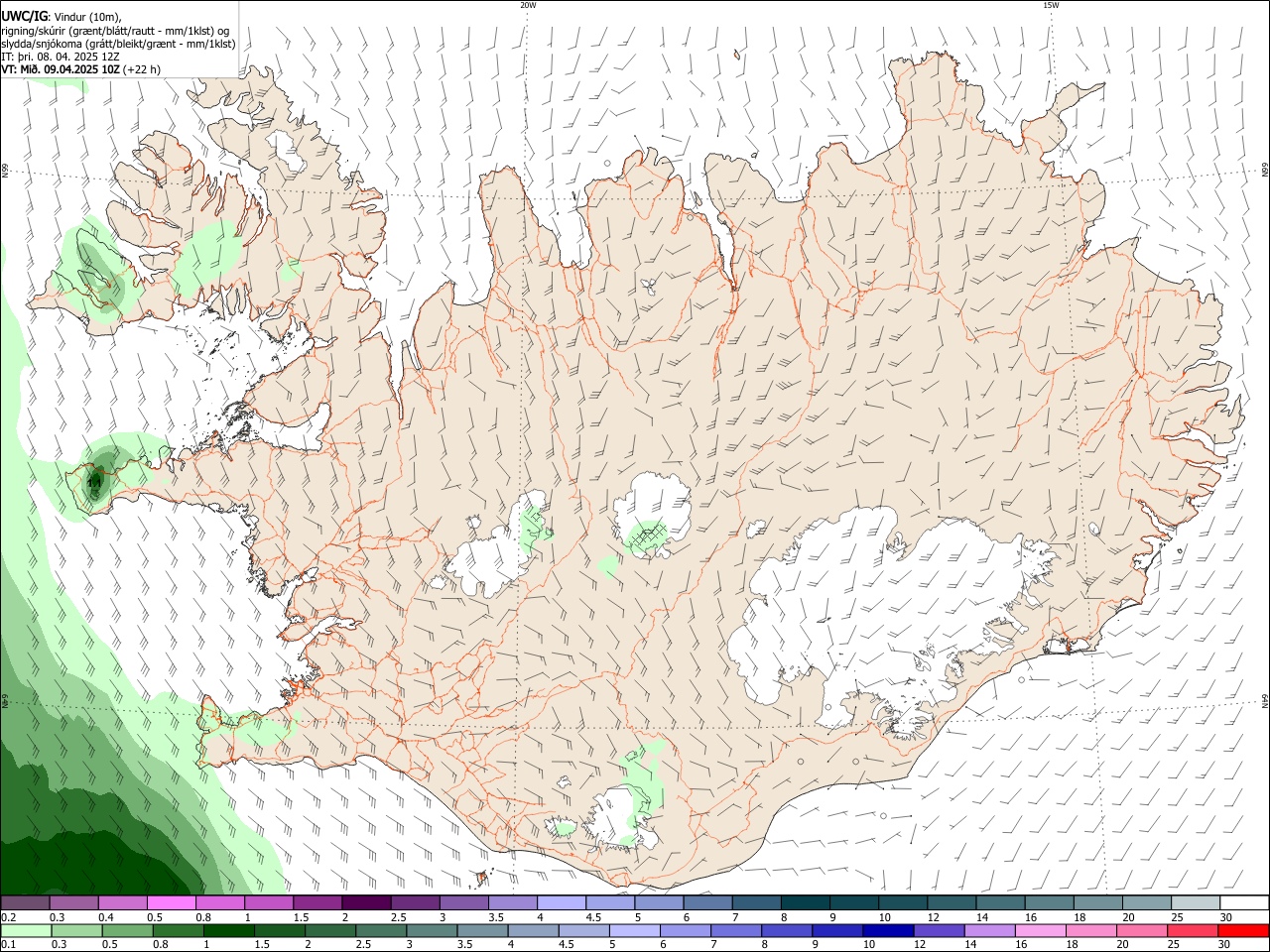Click the 'slydda/snjókoma (grátt/bleikt/grænt' description line

pos(118,44)
